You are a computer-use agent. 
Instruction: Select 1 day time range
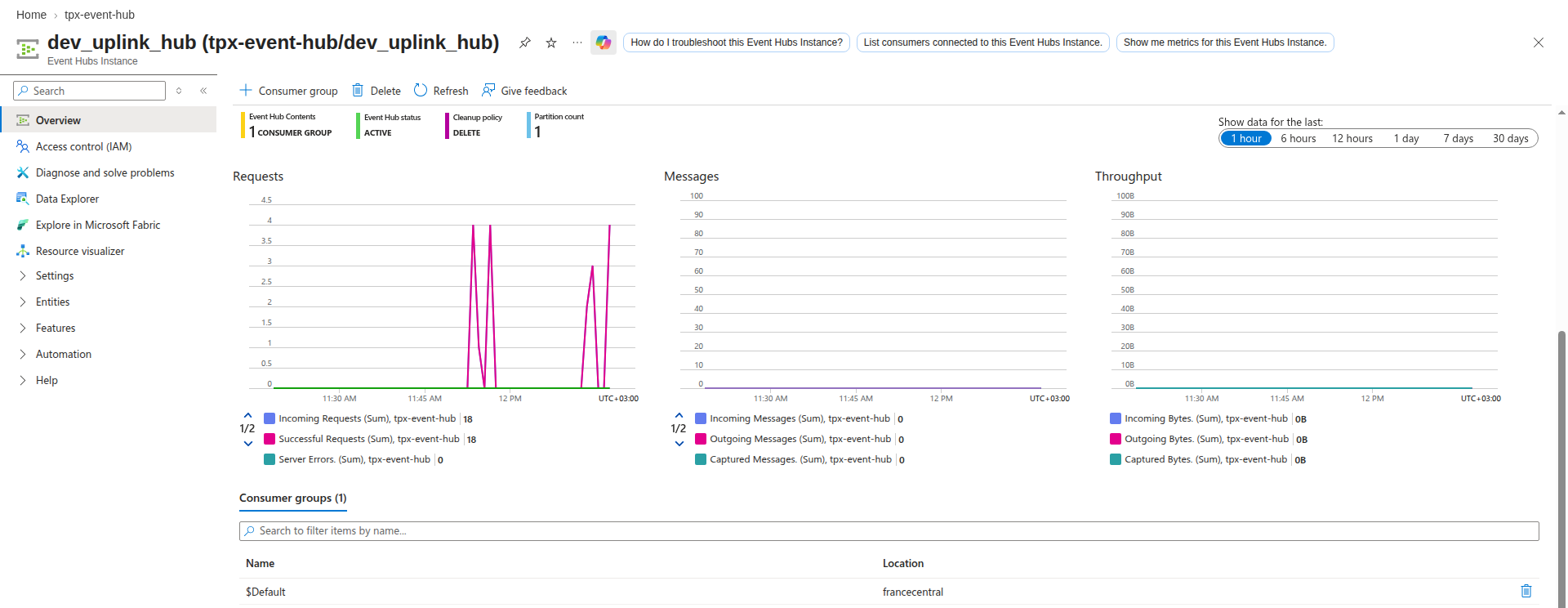tap(1406, 138)
